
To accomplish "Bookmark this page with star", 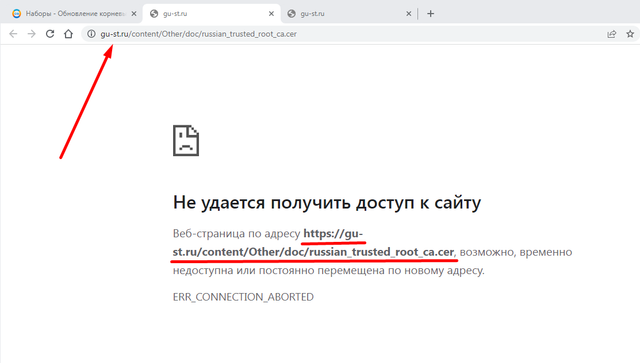I will click(630, 34).
